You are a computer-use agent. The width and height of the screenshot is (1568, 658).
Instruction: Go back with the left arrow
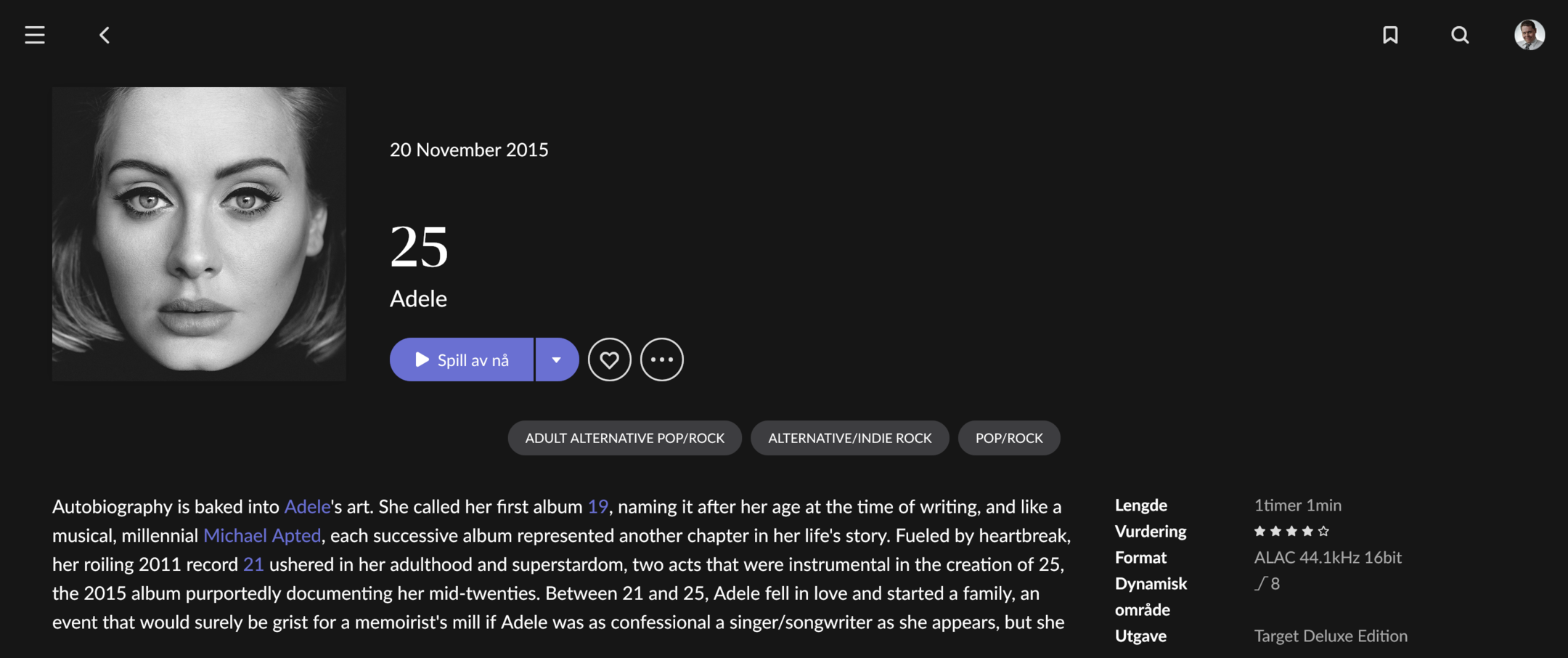(x=105, y=35)
